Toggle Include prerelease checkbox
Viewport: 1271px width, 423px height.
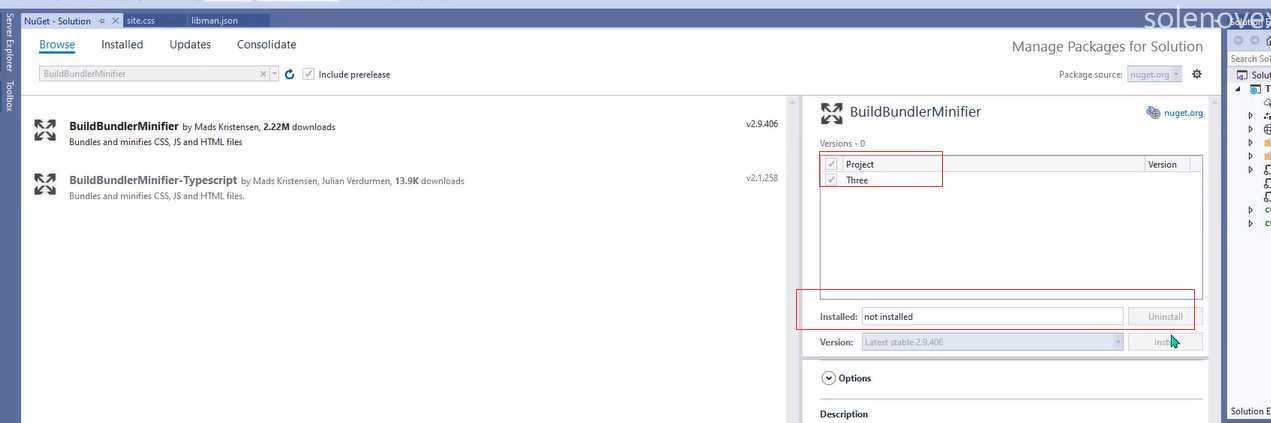pos(309,74)
